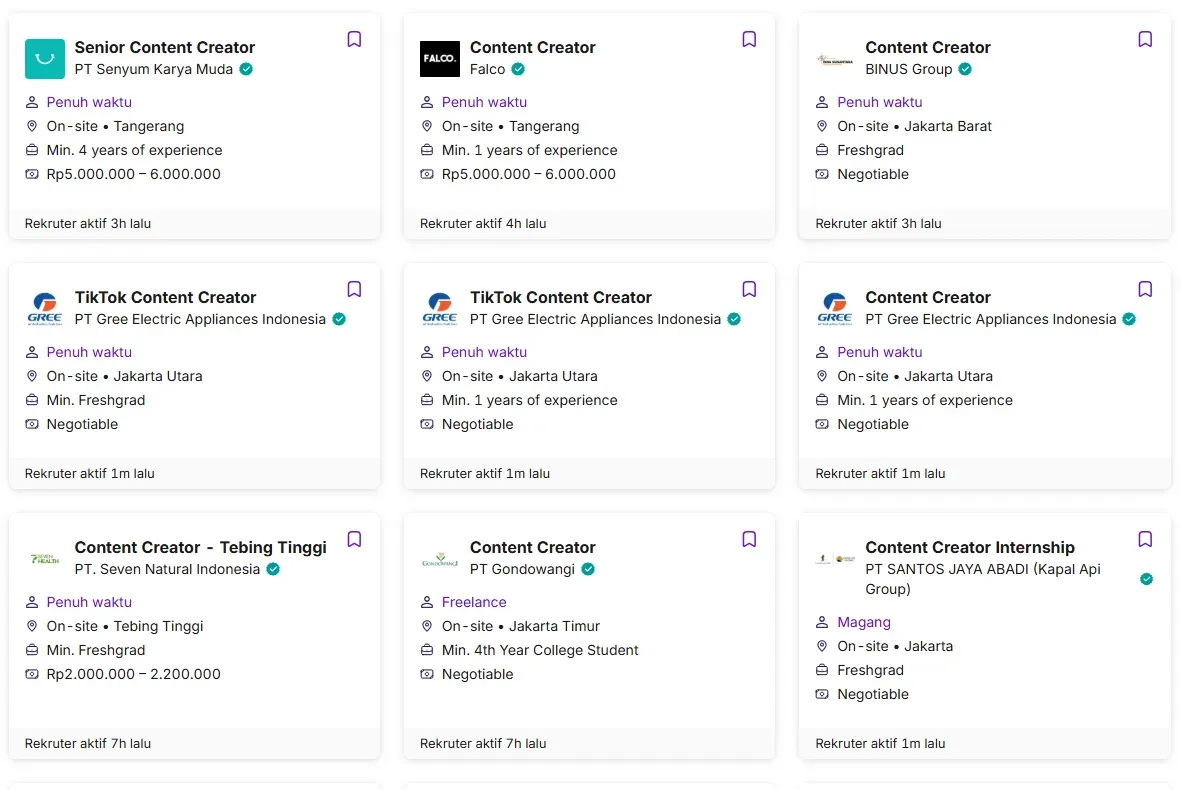Bookmark the BINUS Group Content Creator job
The height and width of the screenshot is (790, 1181).
pos(1145,40)
